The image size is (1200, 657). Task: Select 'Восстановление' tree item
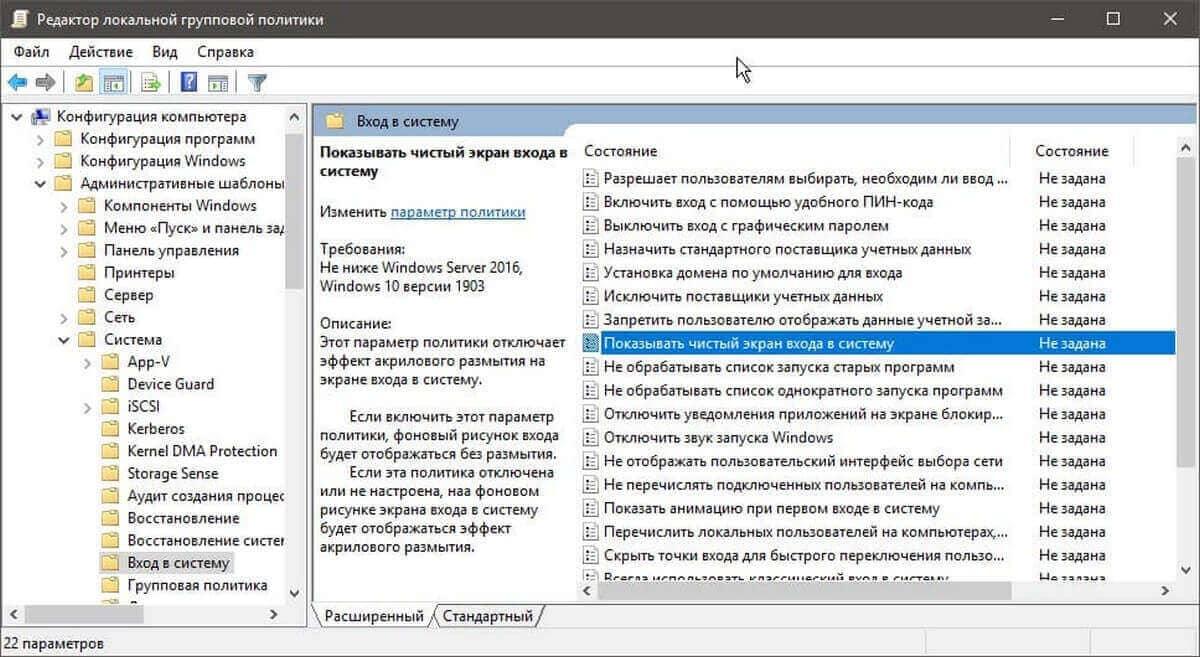[x=183, y=518]
